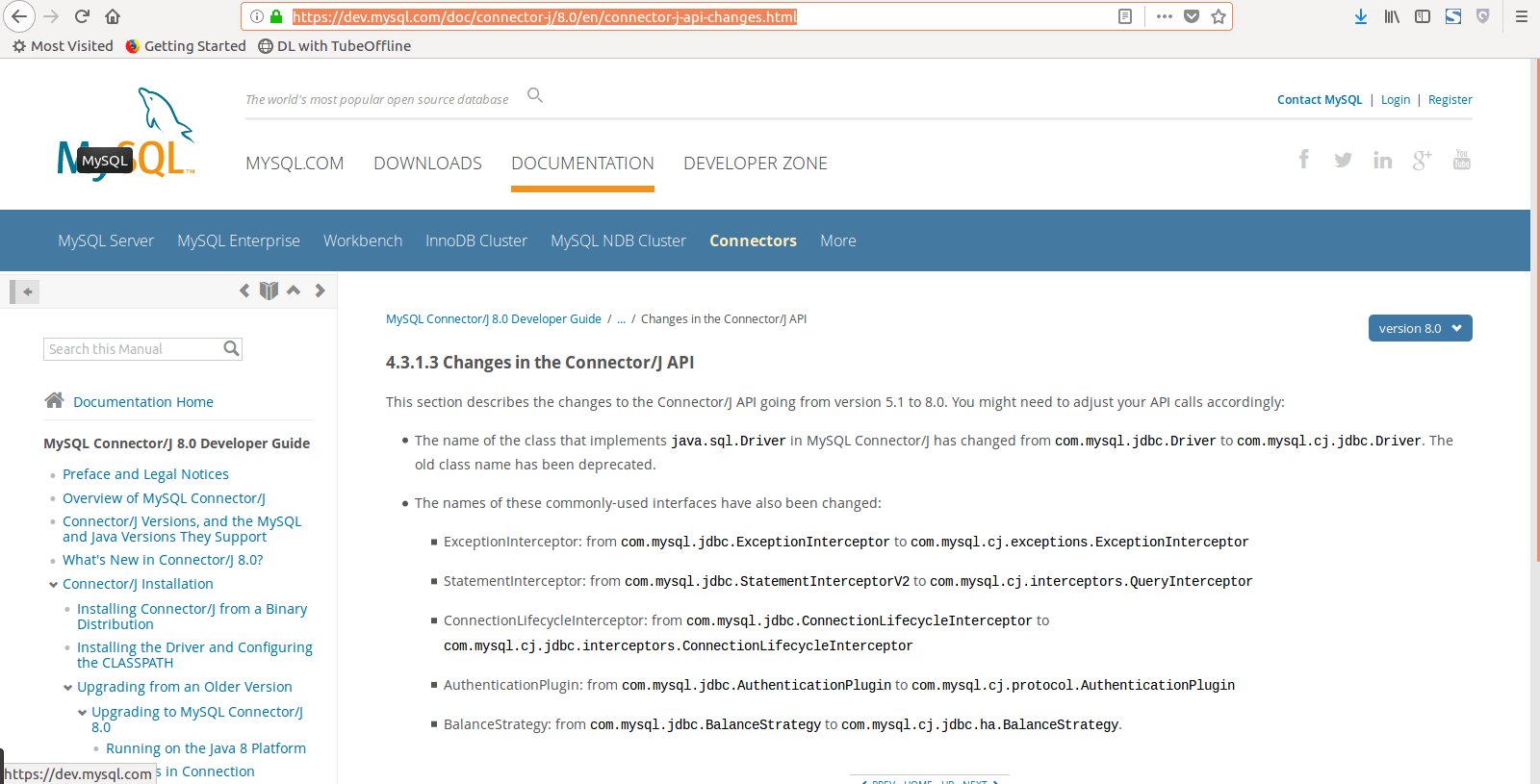Open Running on the Java 8 Platform
Viewport: 1540px width, 784px height.
pyautogui.click(x=206, y=748)
